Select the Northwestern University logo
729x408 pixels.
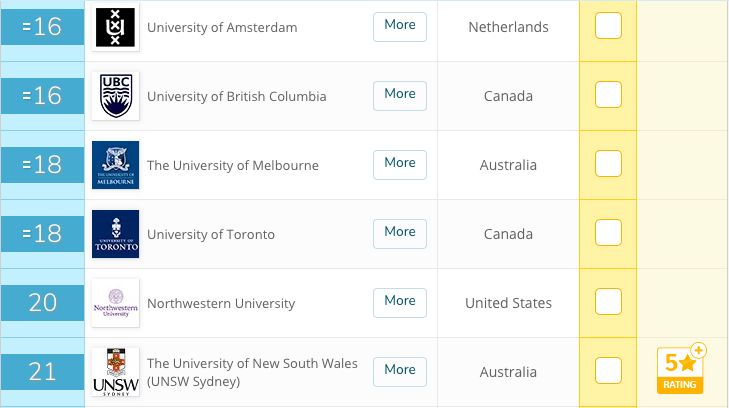click(115, 303)
